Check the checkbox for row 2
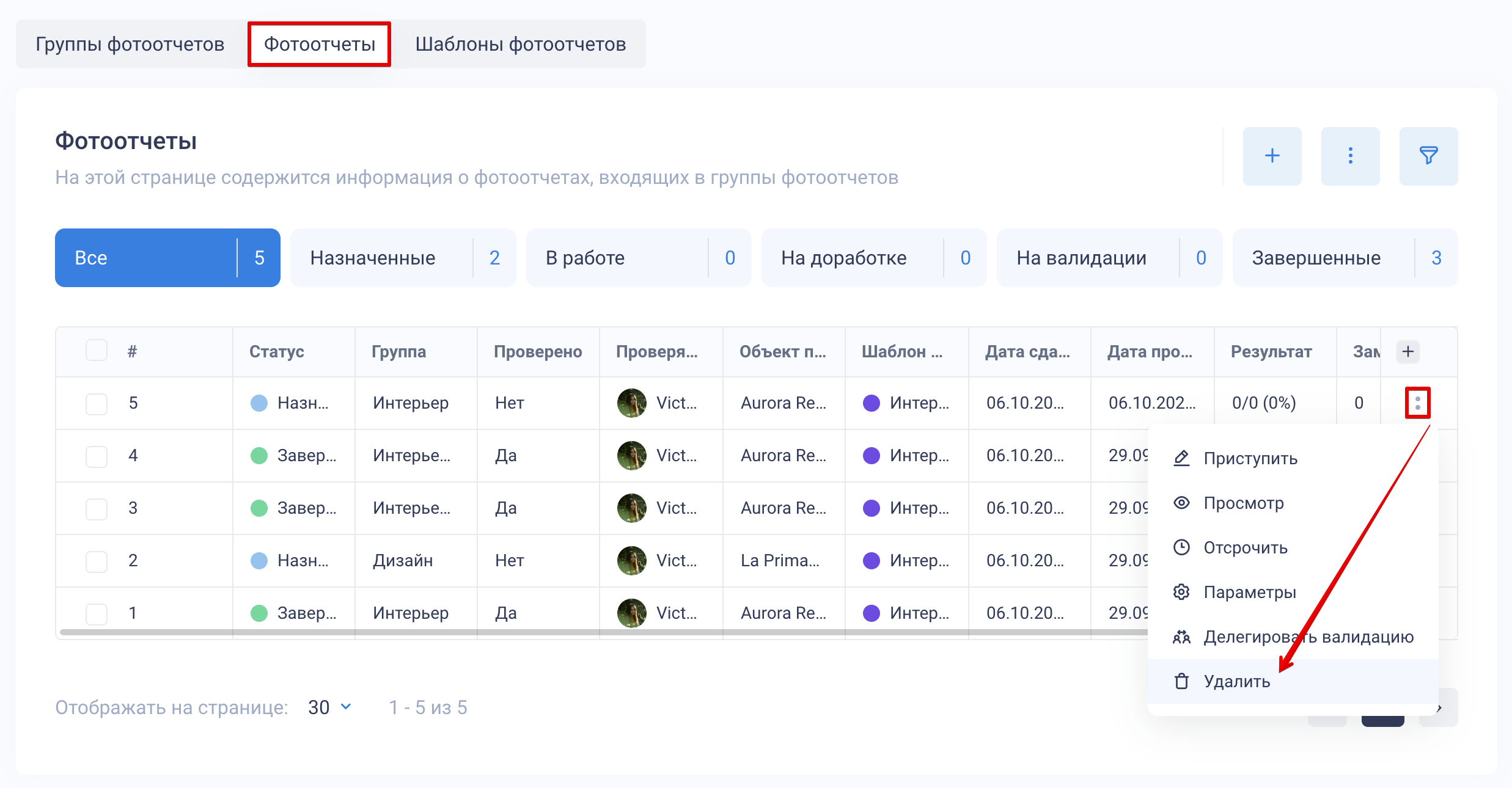The height and width of the screenshot is (788, 1512). coord(97,561)
